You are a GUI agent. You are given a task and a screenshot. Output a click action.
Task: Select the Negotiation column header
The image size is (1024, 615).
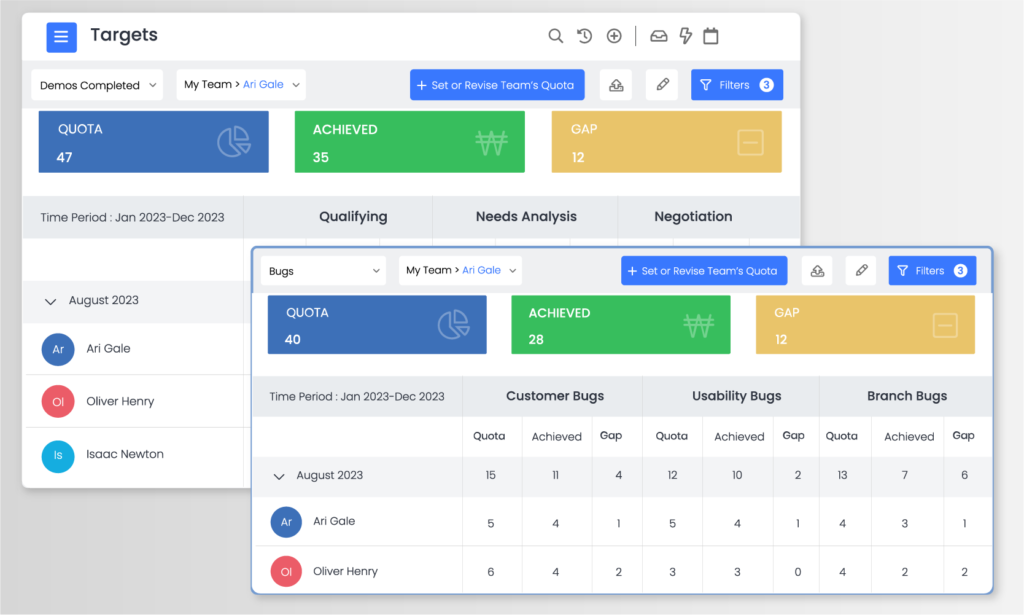694,217
